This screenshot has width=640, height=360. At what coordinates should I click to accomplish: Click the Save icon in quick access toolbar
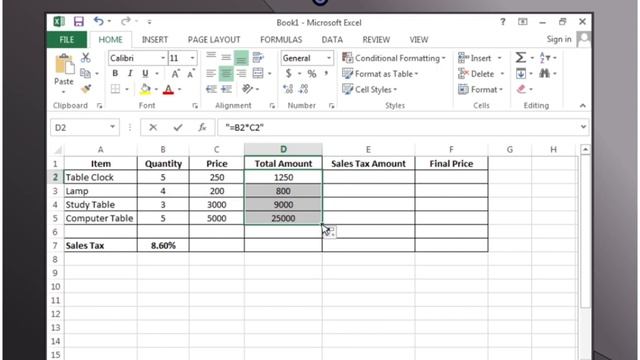click(x=78, y=21)
